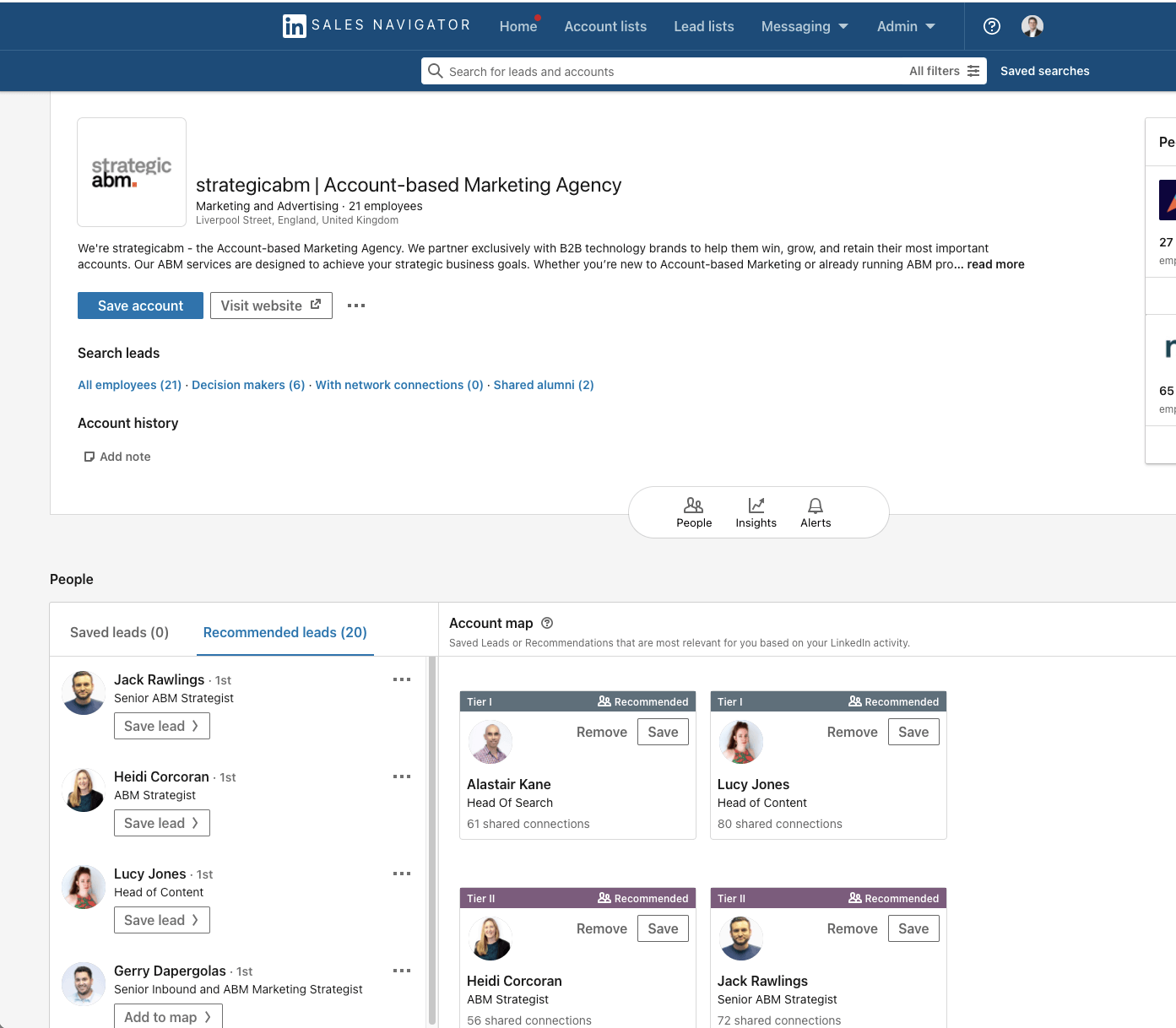This screenshot has height=1028, width=1176.
Task: Expand Add to map for Gerry Dapergolas
Action: 168,1017
